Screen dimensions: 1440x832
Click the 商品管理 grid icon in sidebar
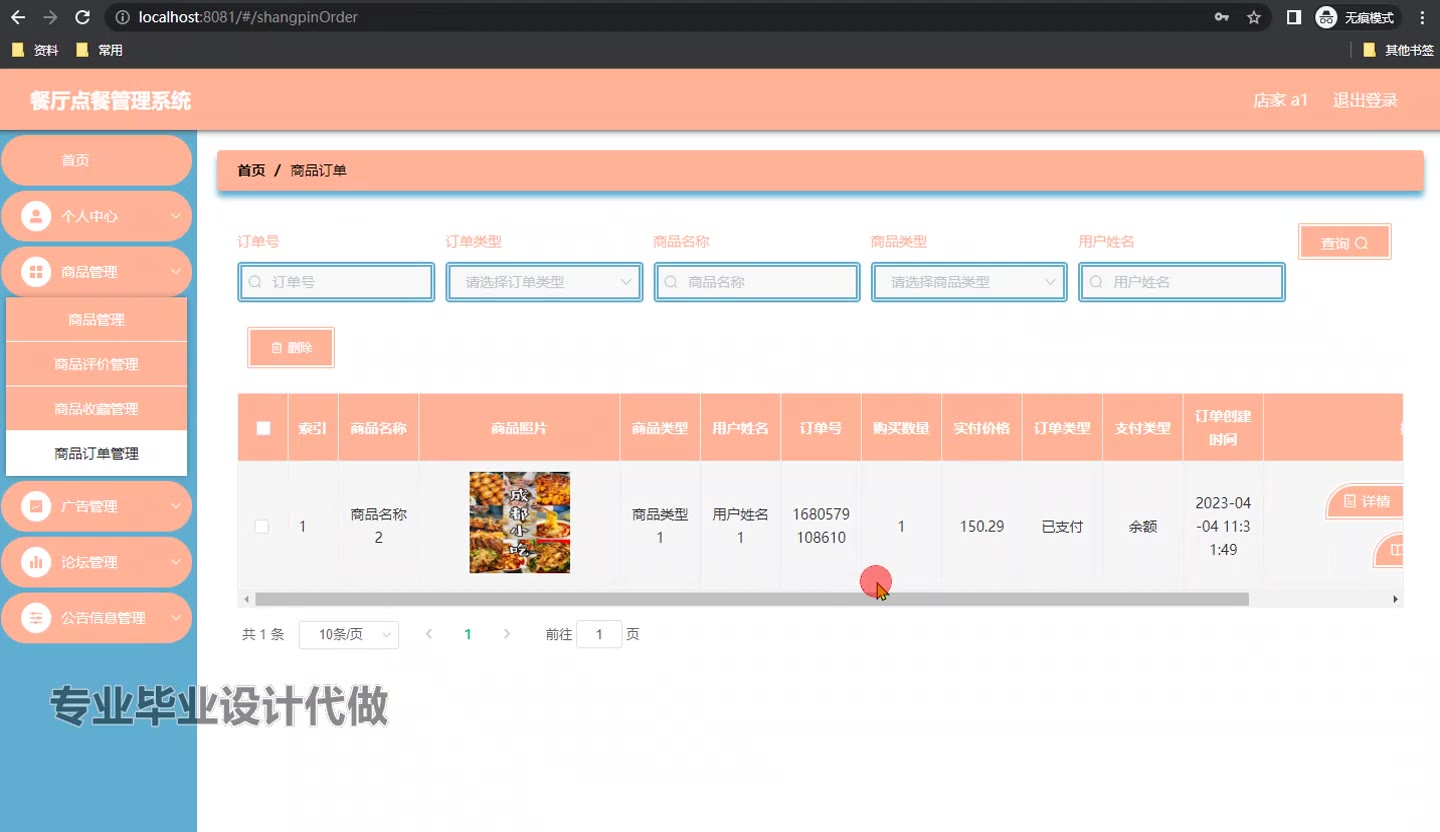[36, 272]
